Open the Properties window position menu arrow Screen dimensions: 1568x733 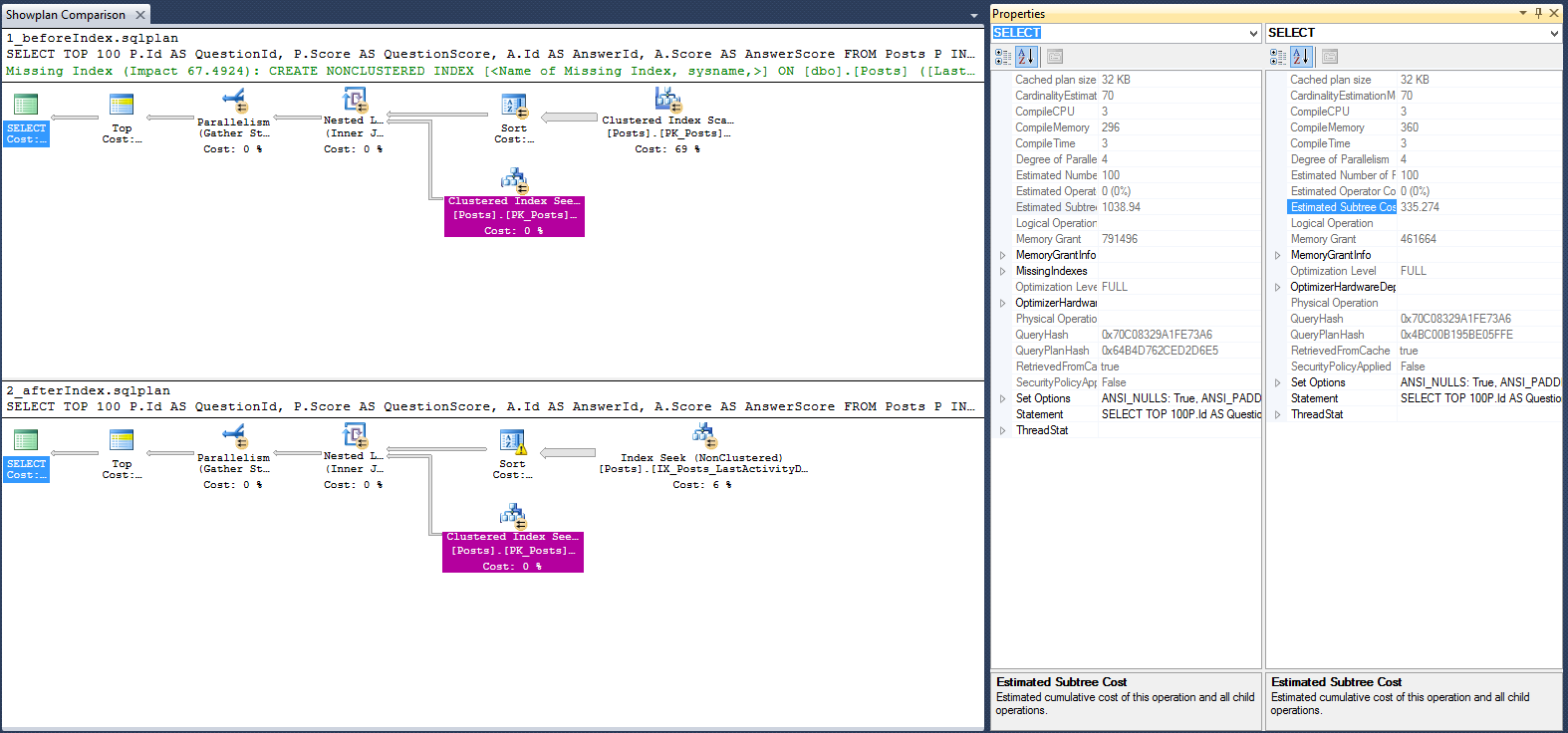(x=1522, y=13)
